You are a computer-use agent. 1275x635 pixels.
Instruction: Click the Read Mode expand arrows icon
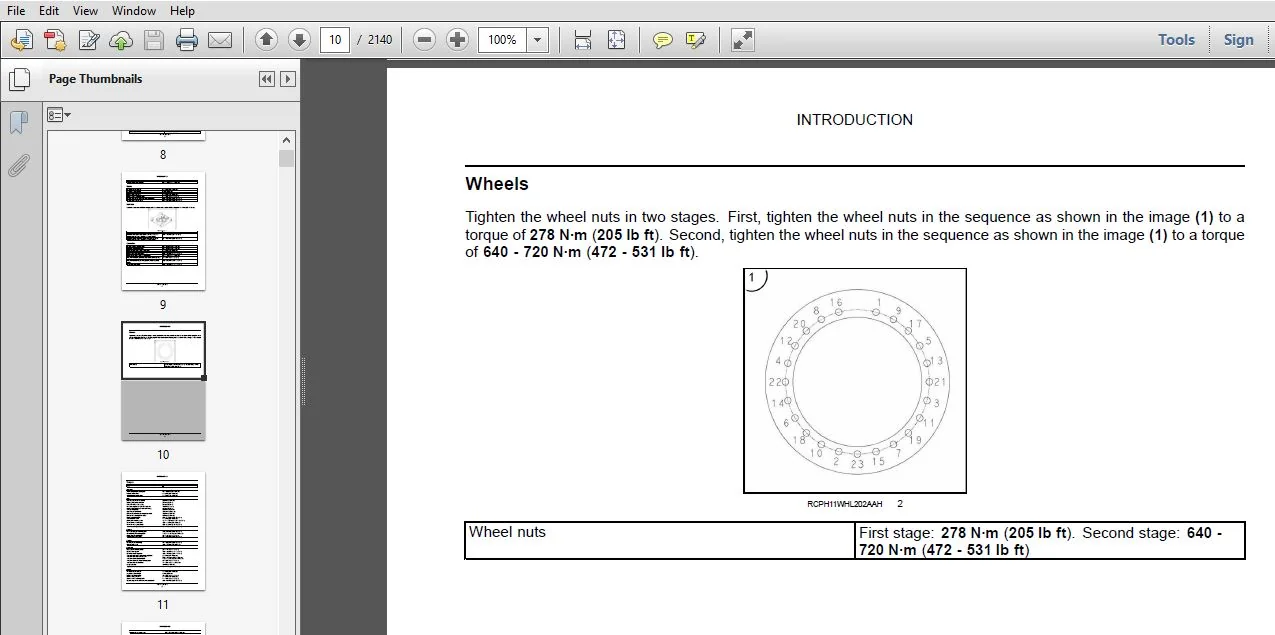(742, 40)
